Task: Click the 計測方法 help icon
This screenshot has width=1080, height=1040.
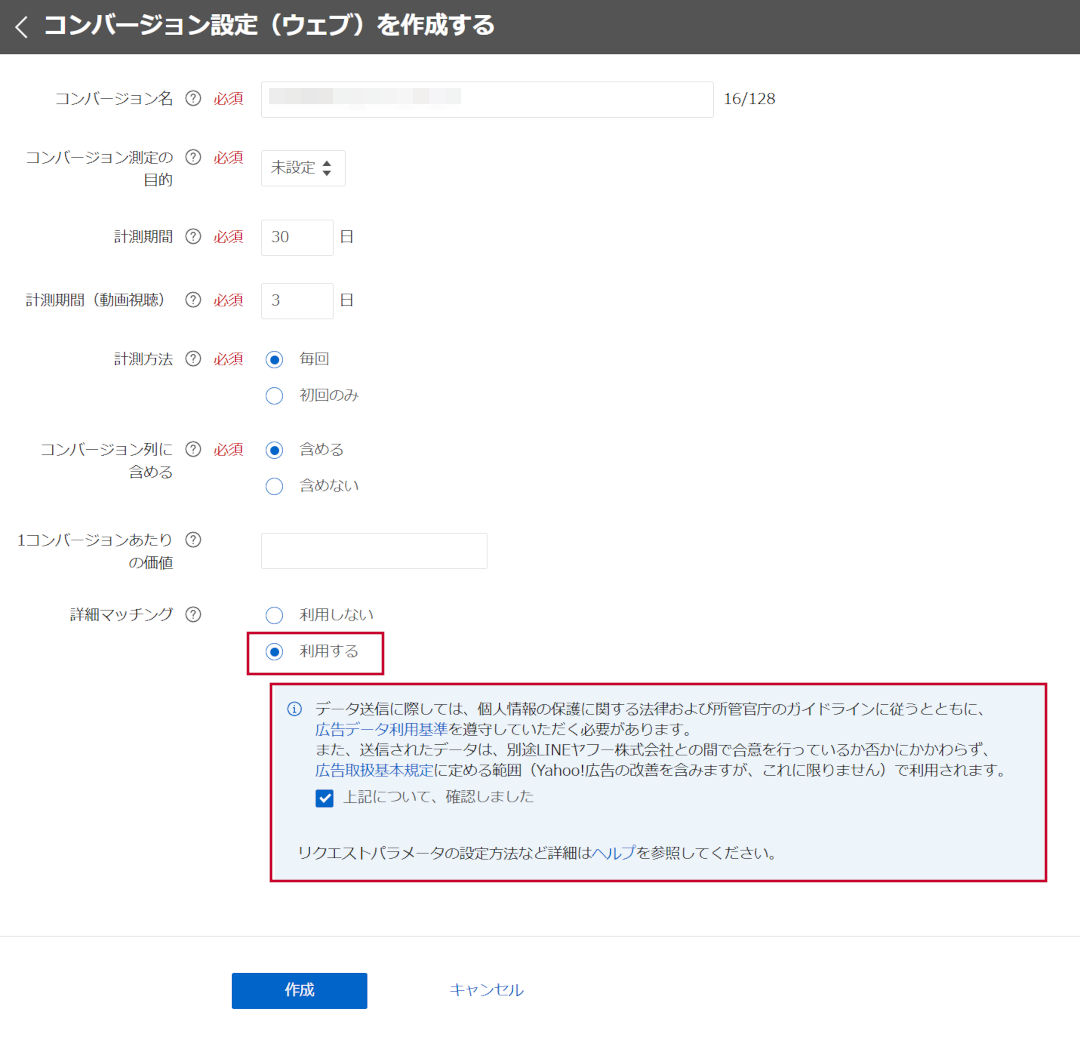Action: coord(194,359)
